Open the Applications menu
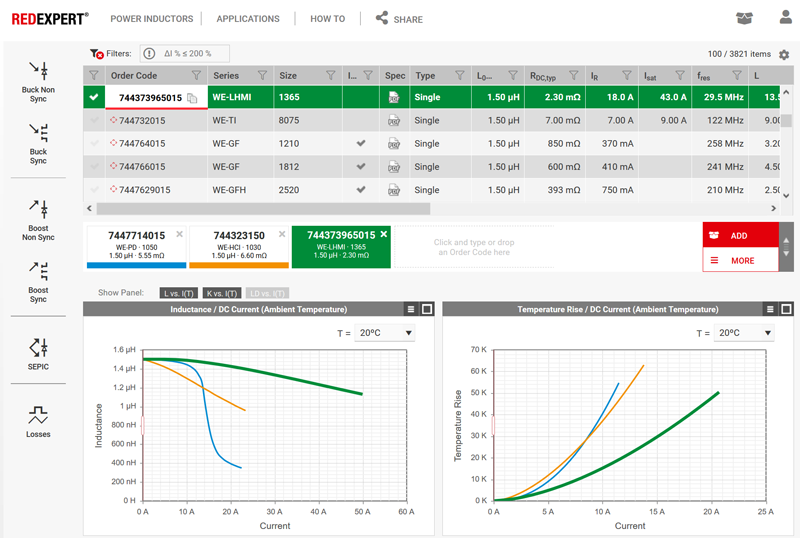Image resolution: width=800 pixels, height=538 pixels. (248, 19)
